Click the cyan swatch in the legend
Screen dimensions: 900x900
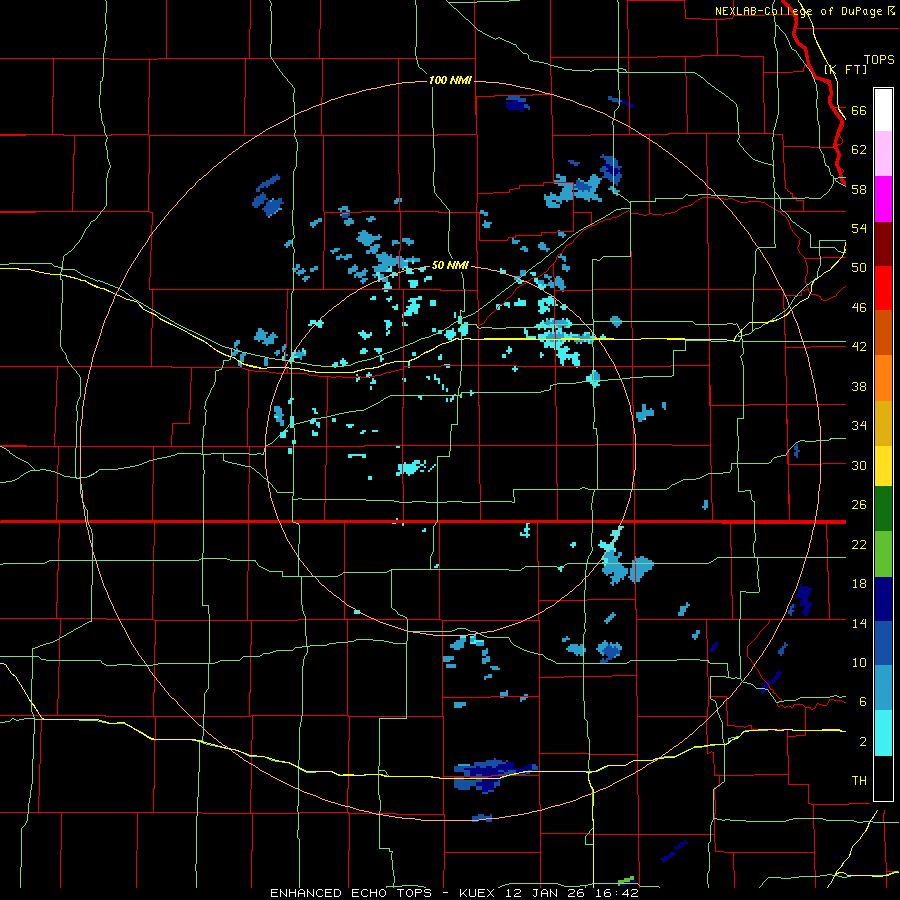(x=883, y=733)
